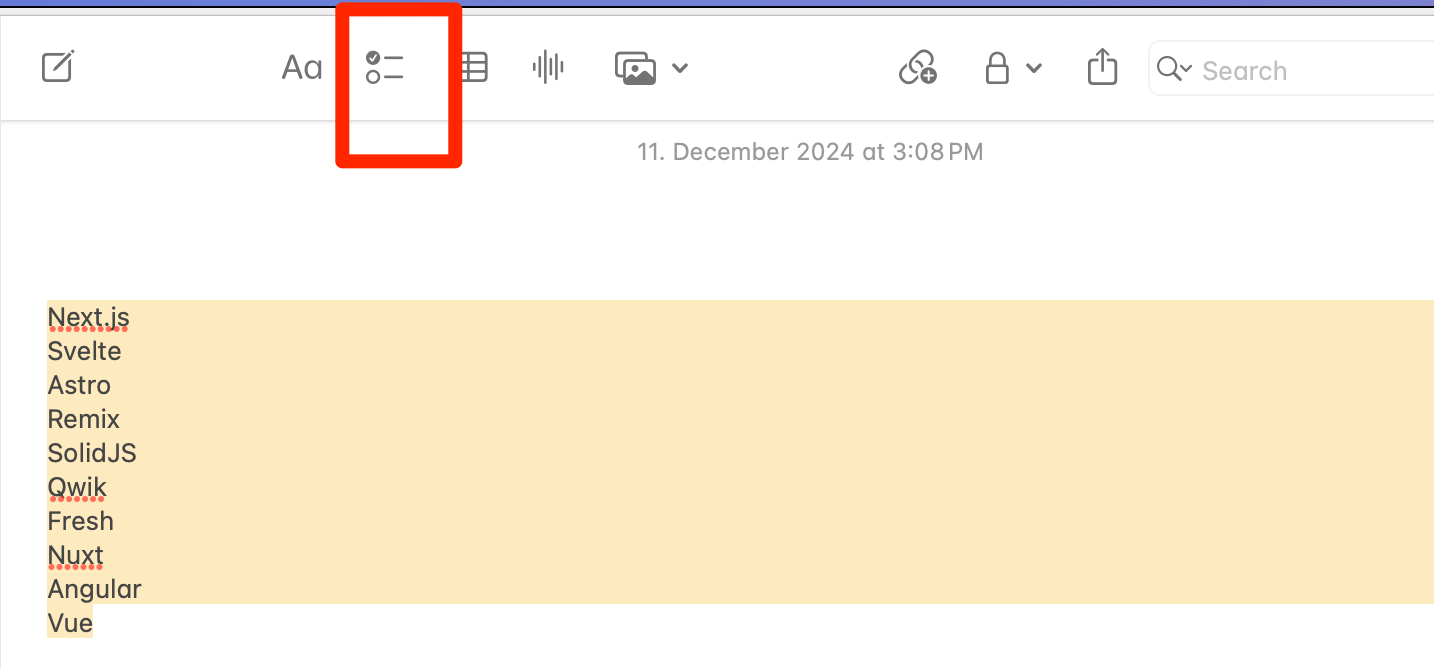The width and height of the screenshot is (1434, 668).
Task: Start an audio recording with waveform icon
Action: 548,68
